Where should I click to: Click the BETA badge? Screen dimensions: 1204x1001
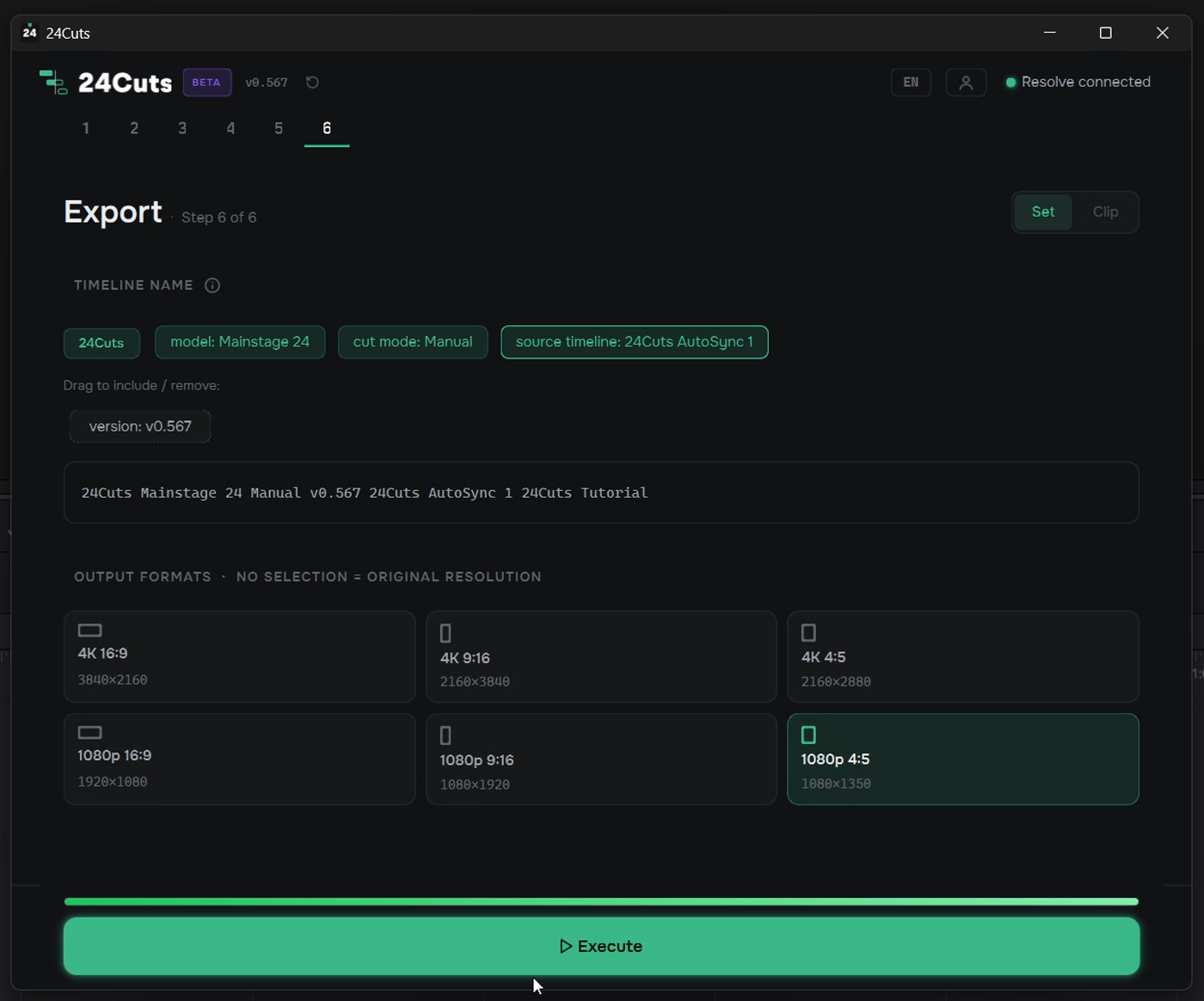pos(206,83)
